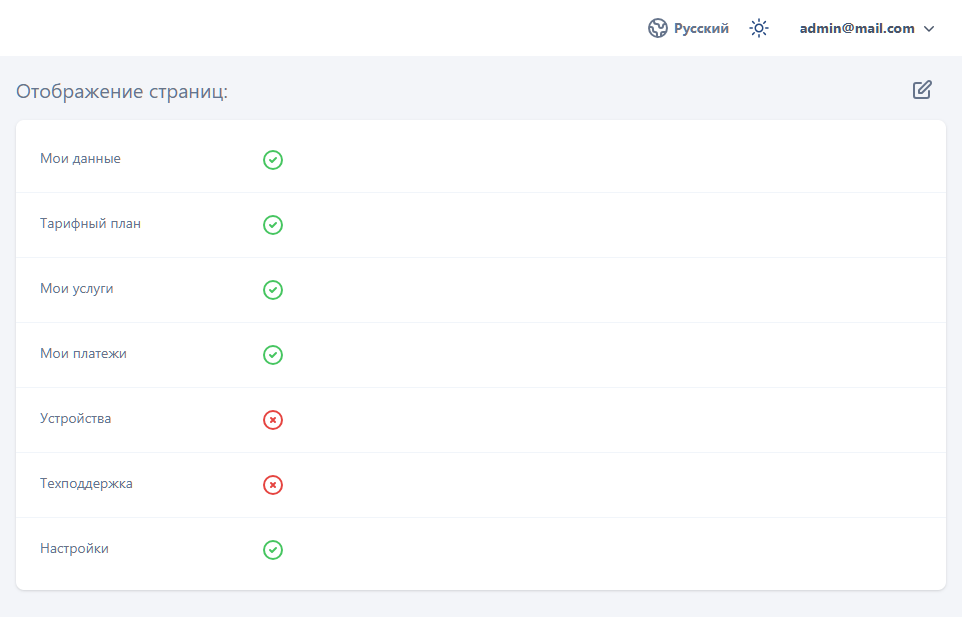This screenshot has height=617, width=962.
Task: Click red cross icon for Устройства
Action: [x=273, y=420]
